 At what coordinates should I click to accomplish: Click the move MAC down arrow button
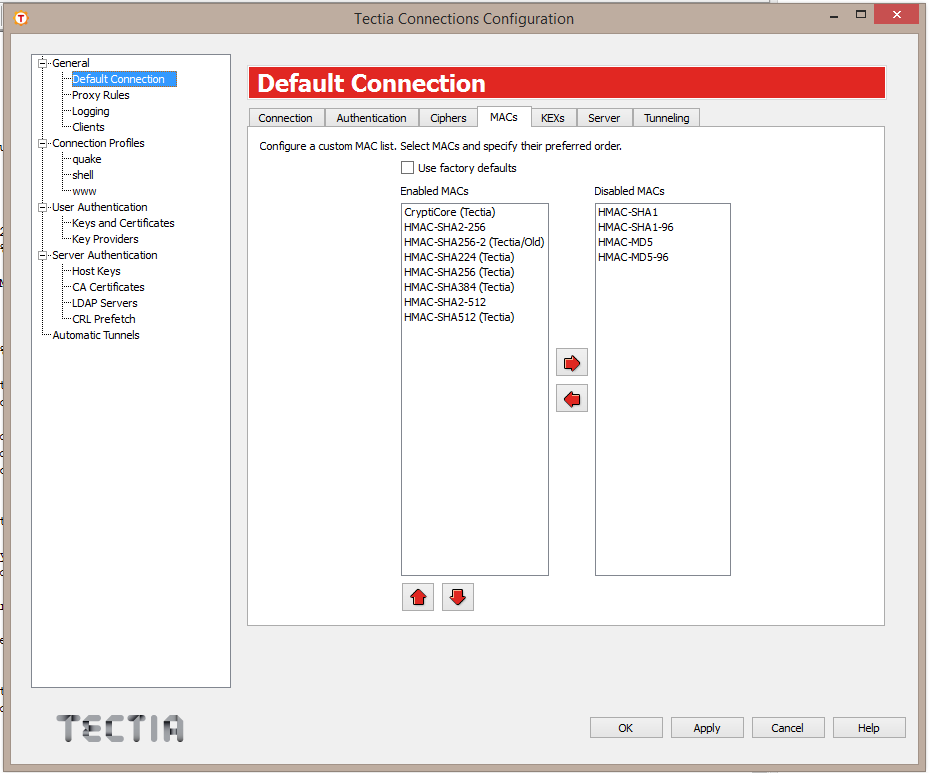[x=458, y=597]
